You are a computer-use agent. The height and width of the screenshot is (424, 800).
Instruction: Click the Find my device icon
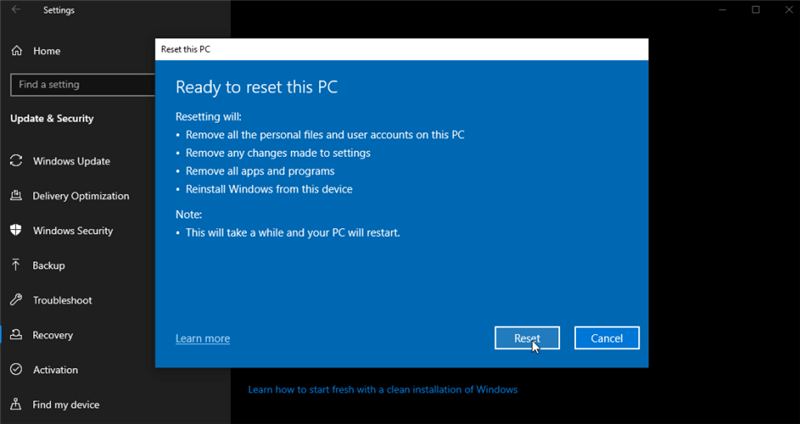pyautogui.click(x=16, y=404)
